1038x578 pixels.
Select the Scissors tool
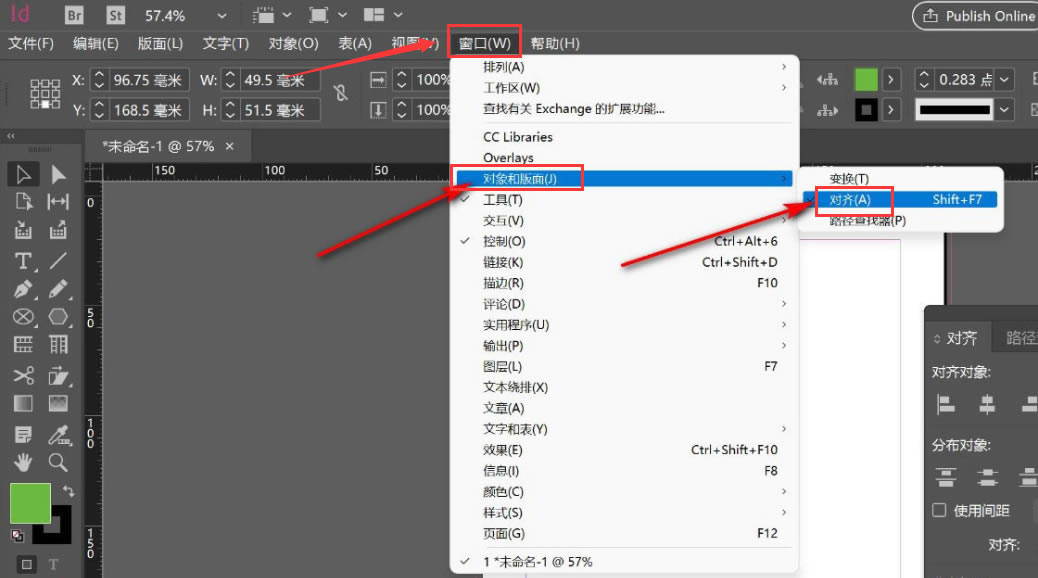[23, 375]
